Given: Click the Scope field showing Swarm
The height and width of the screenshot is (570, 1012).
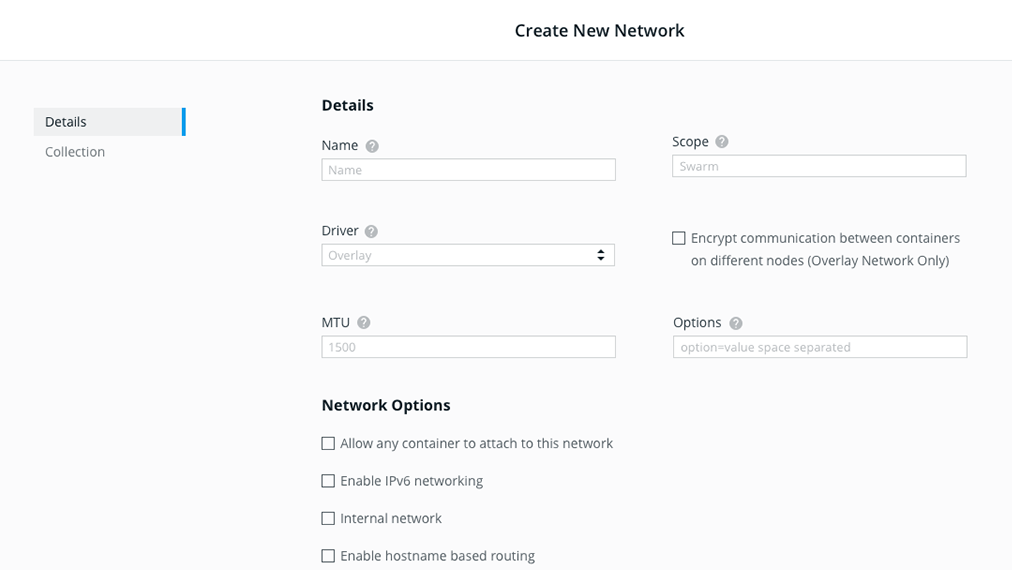Looking at the screenshot, I should [x=819, y=166].
